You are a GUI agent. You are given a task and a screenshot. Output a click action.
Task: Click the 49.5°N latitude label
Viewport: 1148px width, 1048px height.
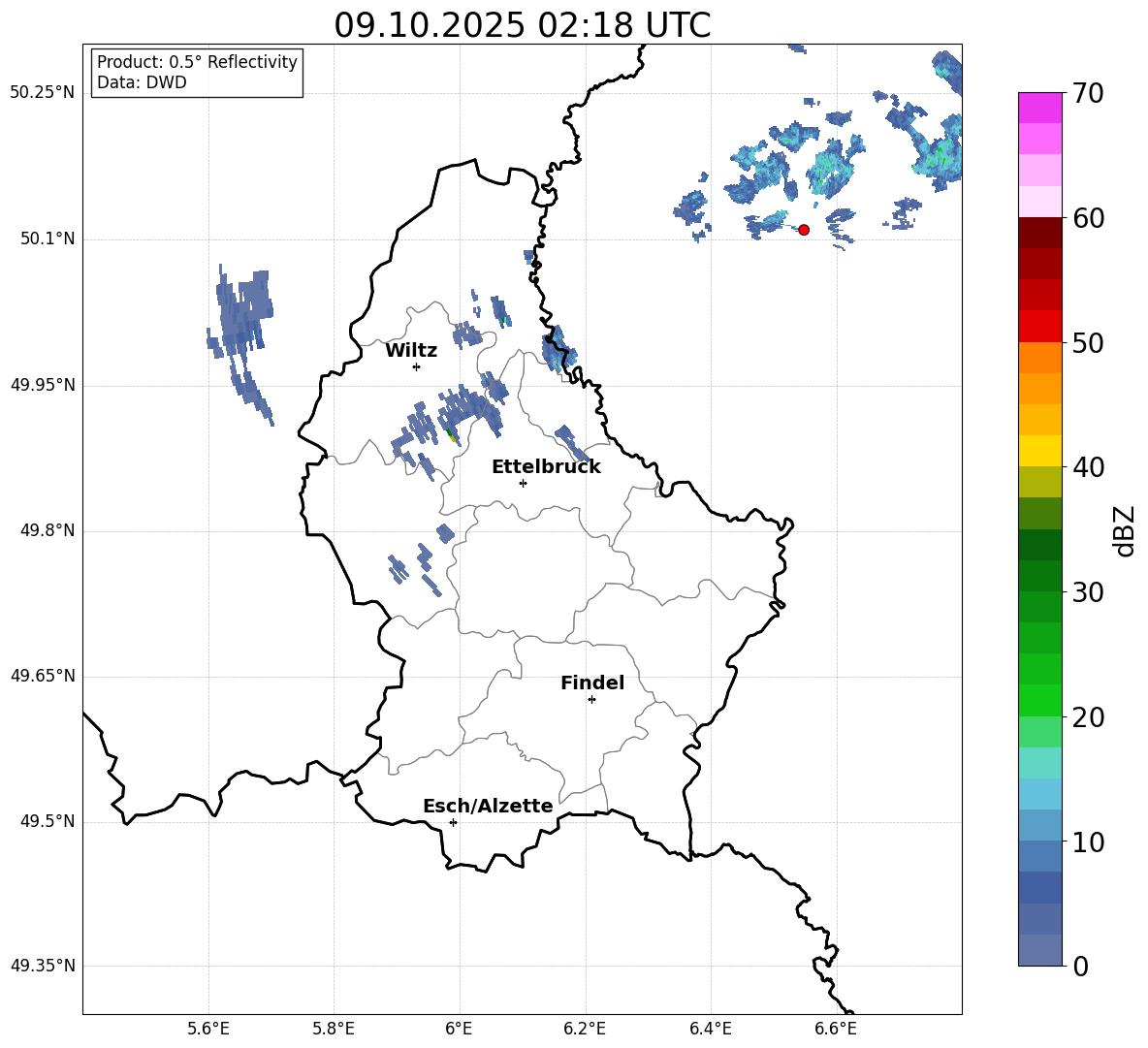[47, 822]
